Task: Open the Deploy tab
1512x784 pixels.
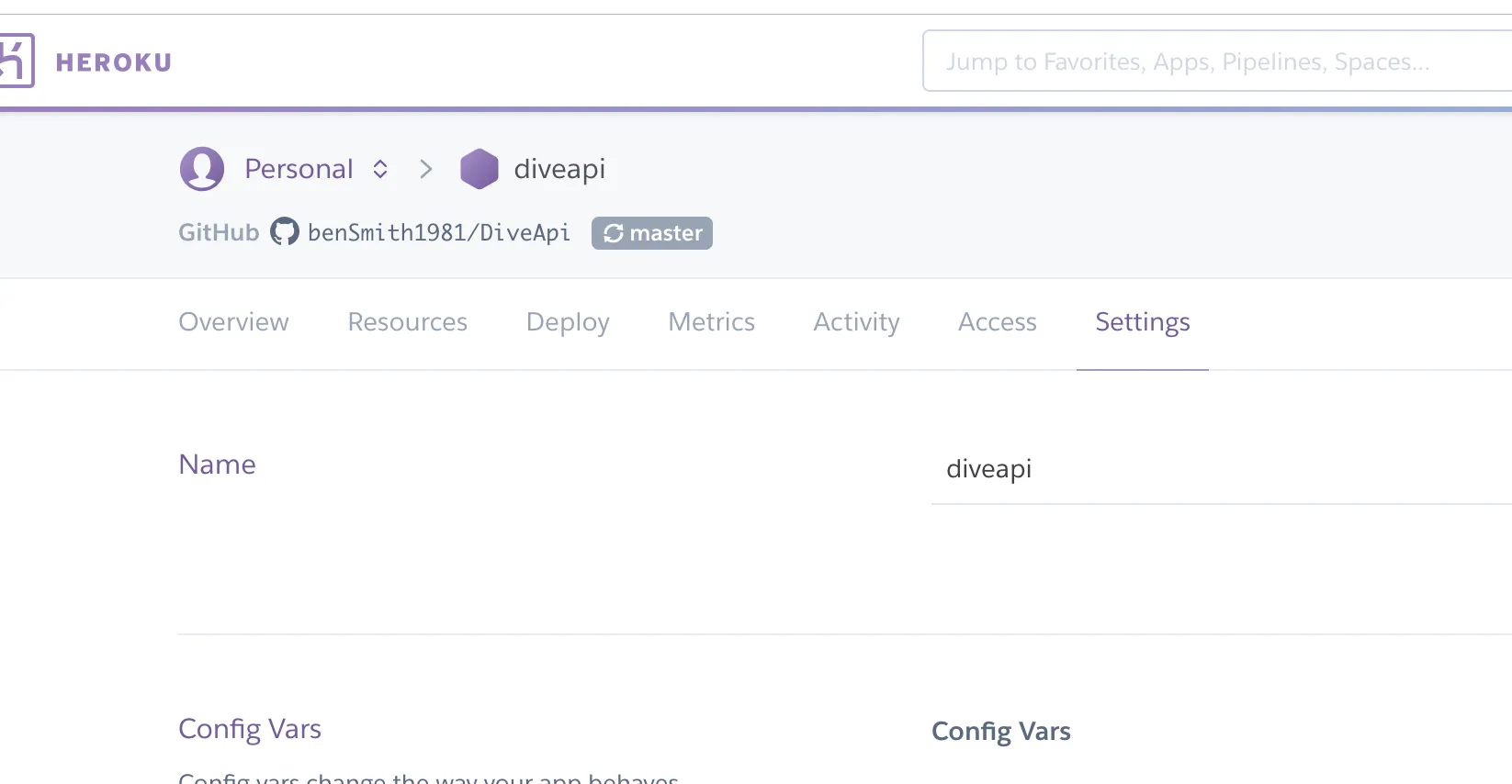Action: 568,322
